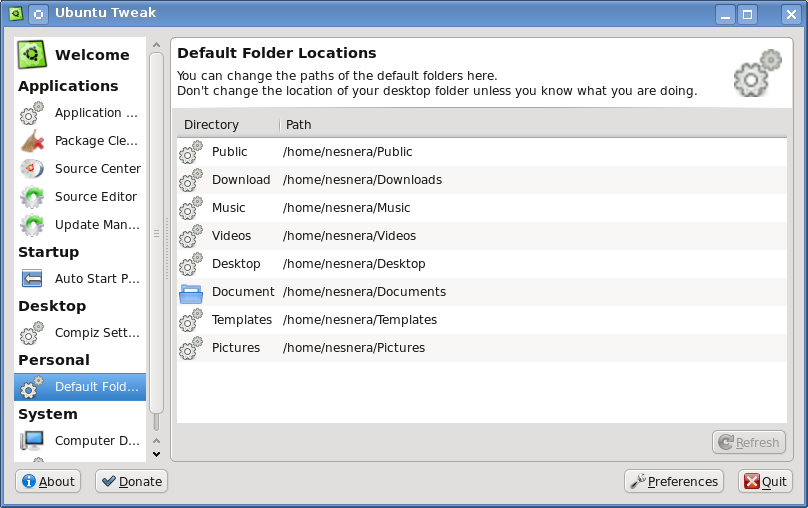Click the Update Manager icon

[x=32, y=225]
